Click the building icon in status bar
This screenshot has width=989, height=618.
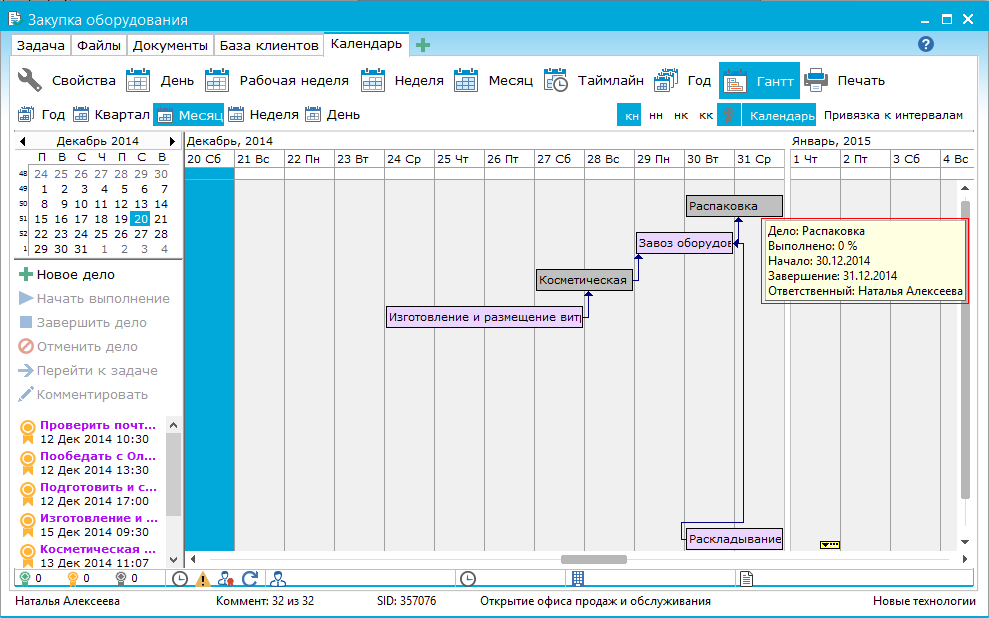[578, 578]
